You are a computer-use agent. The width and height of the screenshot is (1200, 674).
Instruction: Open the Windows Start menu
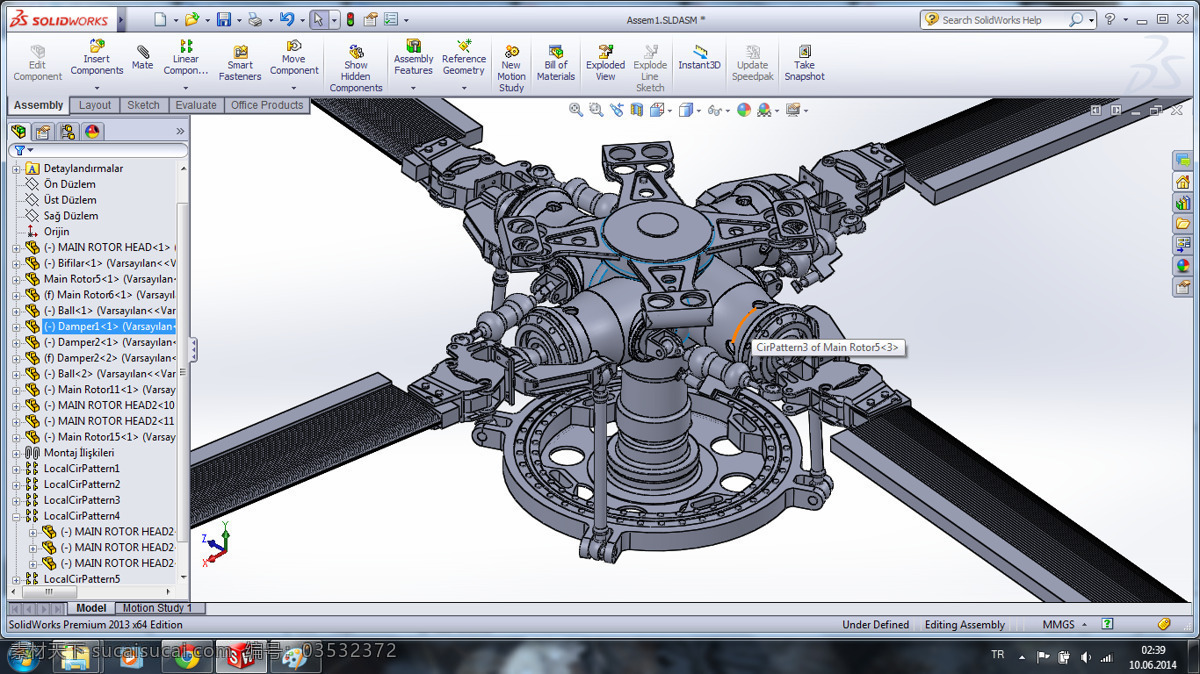pyautogui.click(x=21, y=657)
